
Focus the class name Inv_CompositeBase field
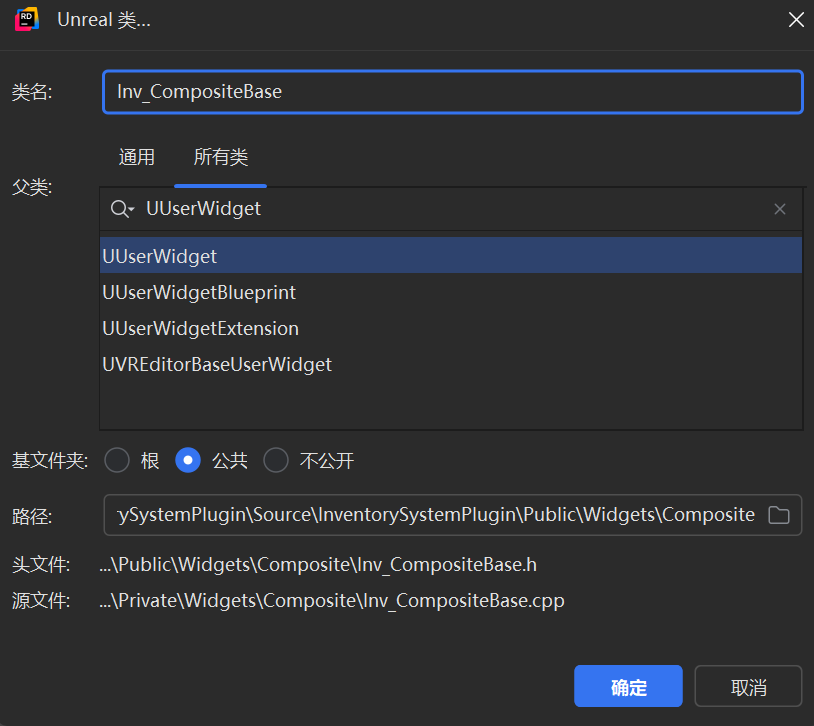453,92
